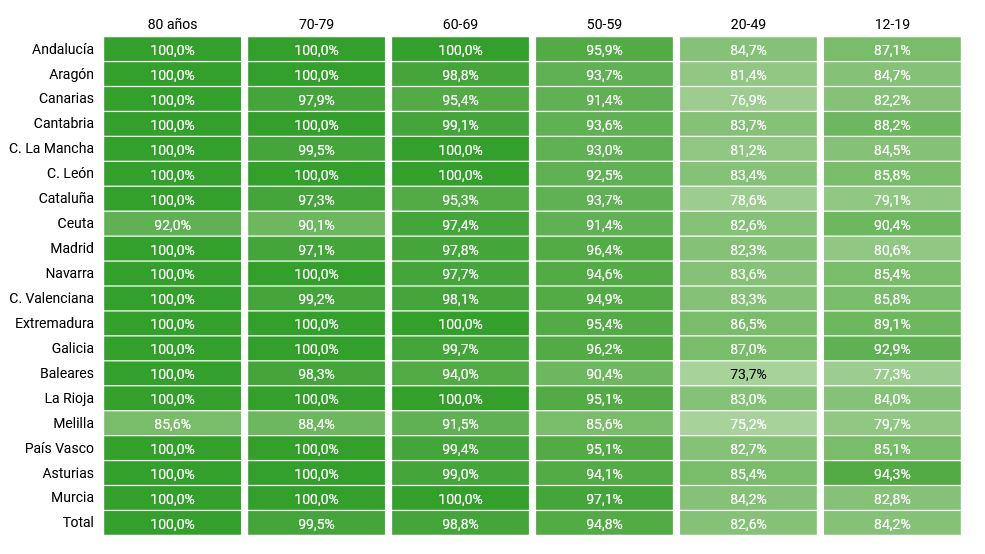985x554 pixels.
Task: Click the Madrid 70-79 cell showing 97,1%
Action: tap(316, 249)
